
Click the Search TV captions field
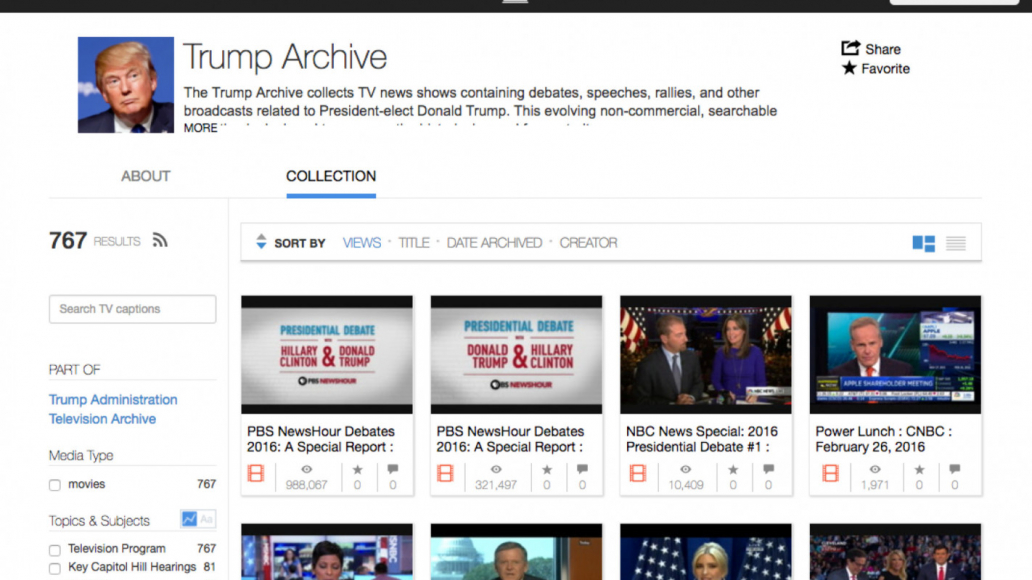pyautogui.click(x=132, y=309)
